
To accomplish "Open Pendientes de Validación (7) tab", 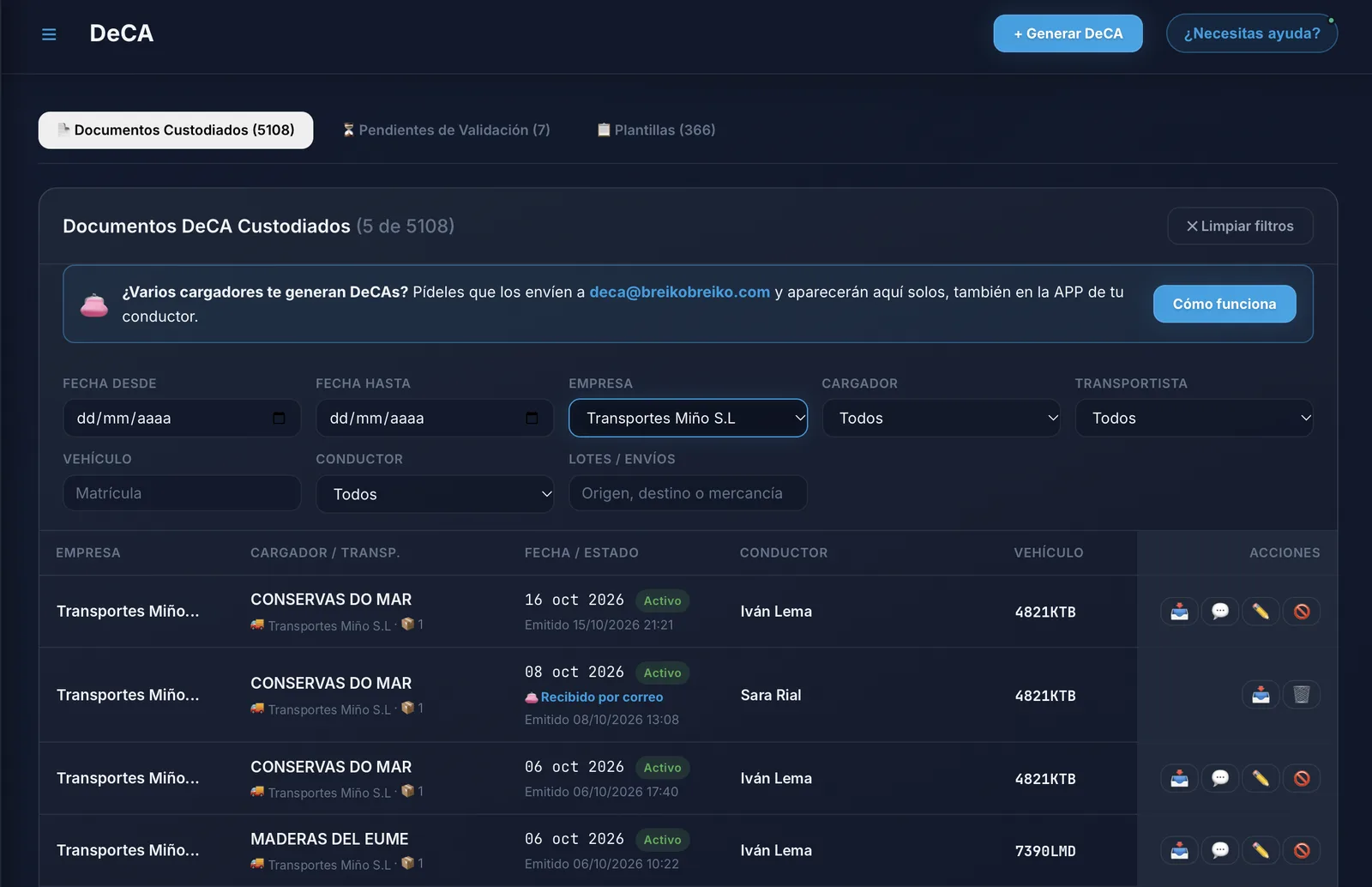I will (446, 130).
